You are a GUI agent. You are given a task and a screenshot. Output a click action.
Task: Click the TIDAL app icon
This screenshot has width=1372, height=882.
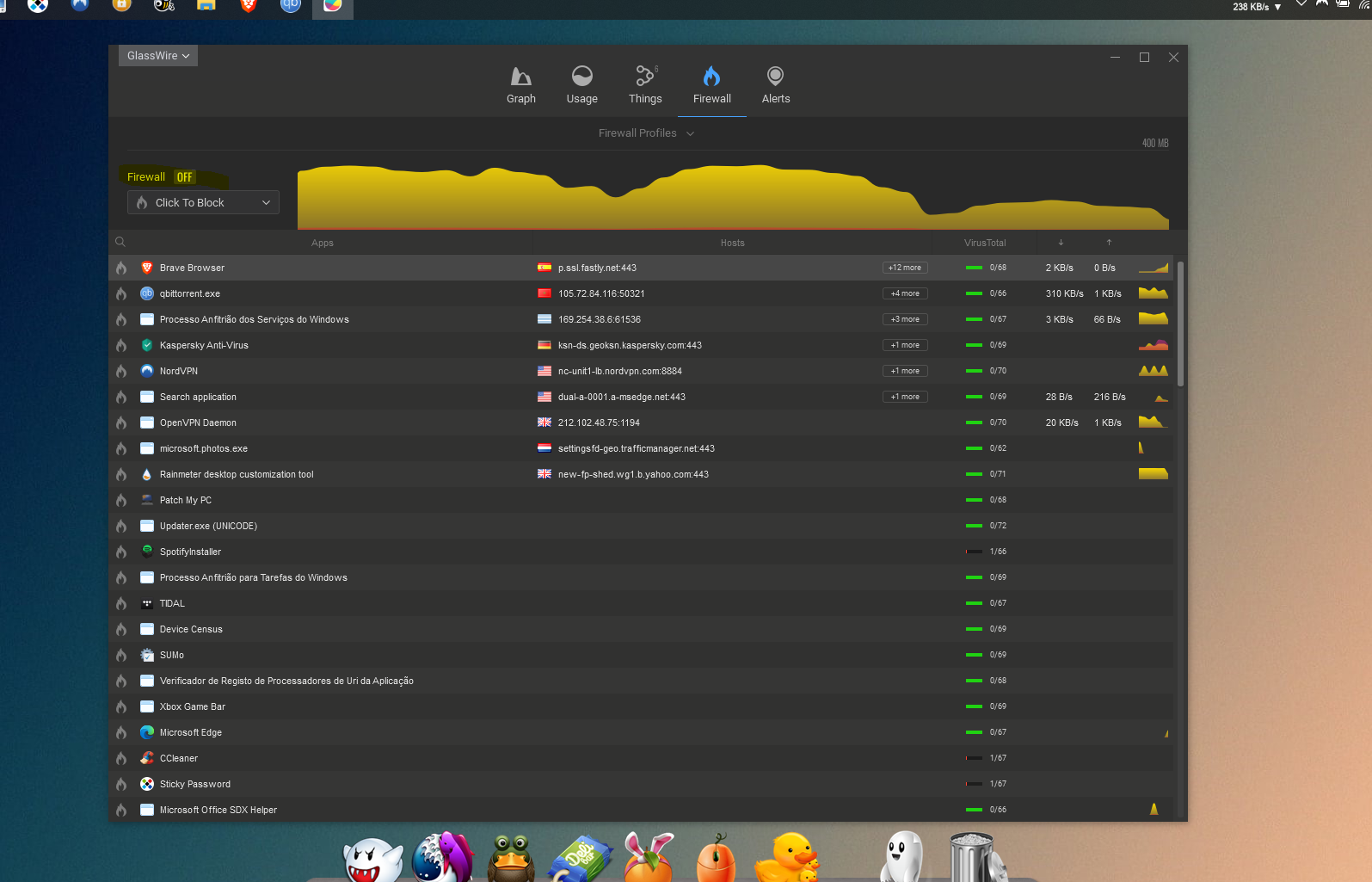pyautogui.click(x=147, y=603)
